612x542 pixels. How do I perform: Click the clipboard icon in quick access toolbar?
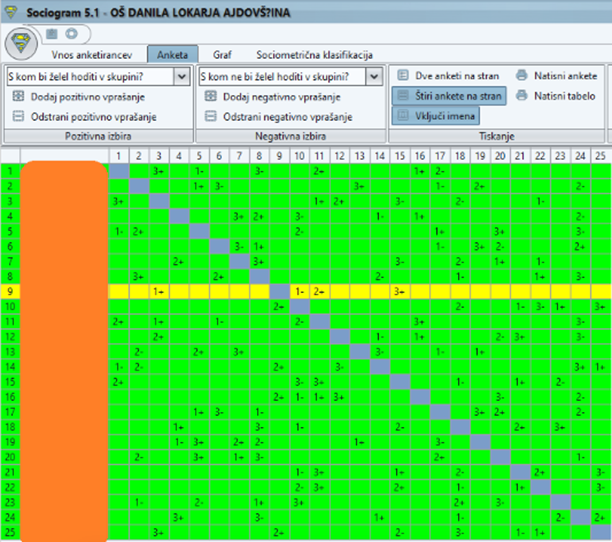tap(52, 34)
